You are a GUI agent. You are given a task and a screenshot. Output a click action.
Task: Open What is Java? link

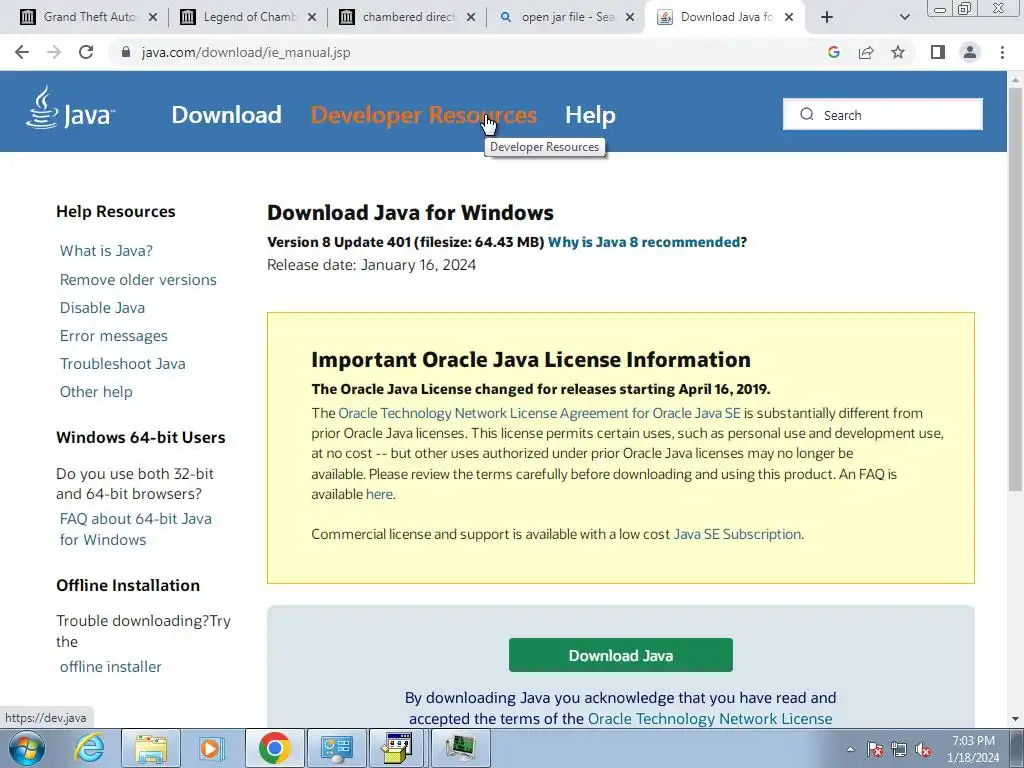pos(106,251)
